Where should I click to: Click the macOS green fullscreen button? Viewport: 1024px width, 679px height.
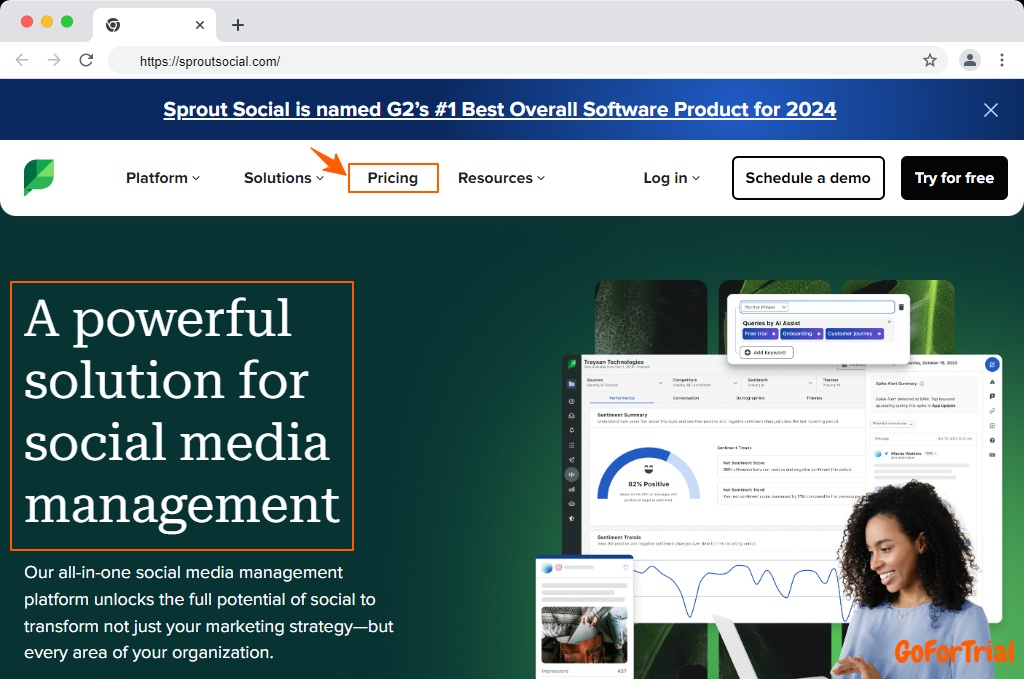pyautogui.click(x=67, y=22)
